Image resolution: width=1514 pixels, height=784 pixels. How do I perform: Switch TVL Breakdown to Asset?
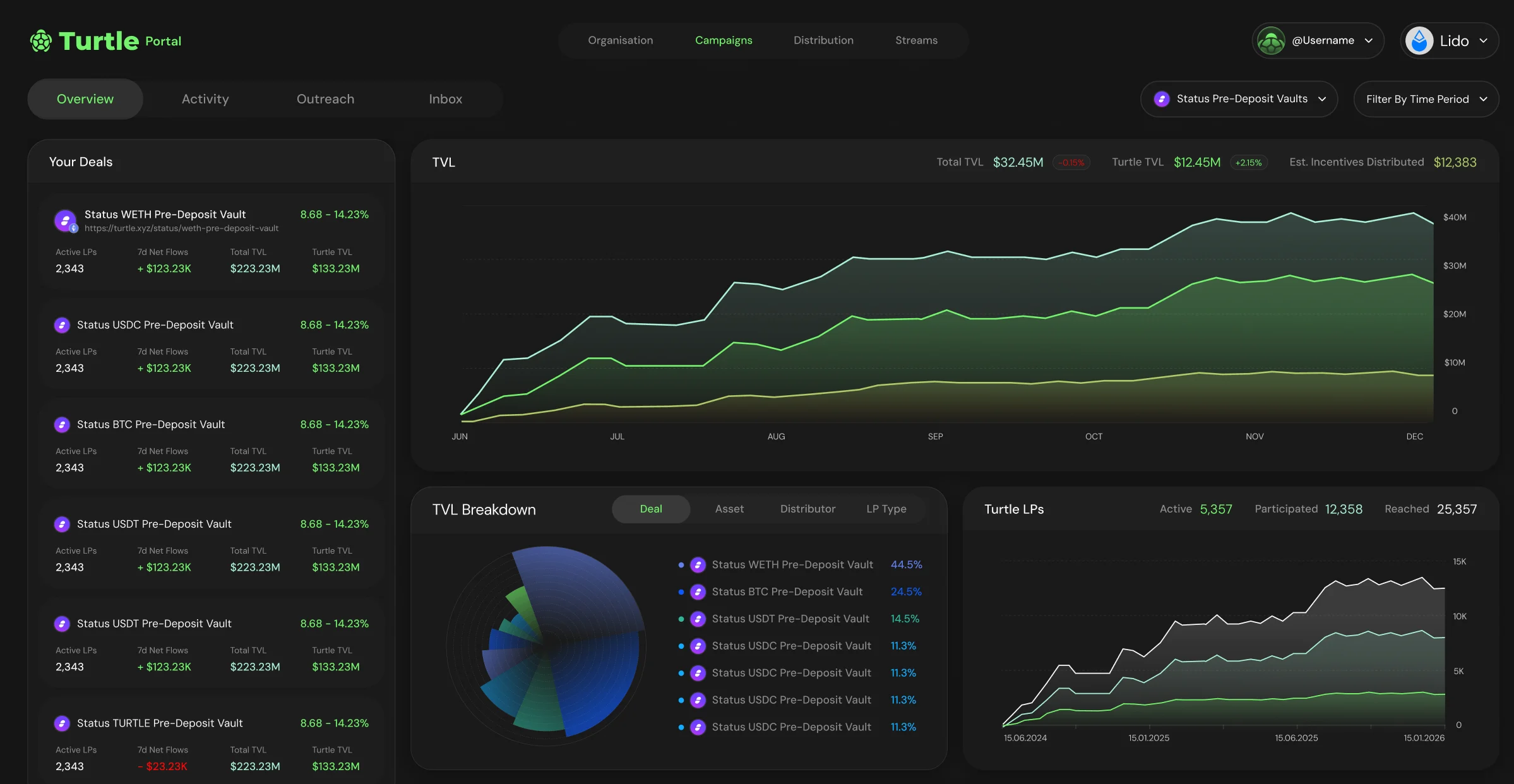(x=729, y=509)
